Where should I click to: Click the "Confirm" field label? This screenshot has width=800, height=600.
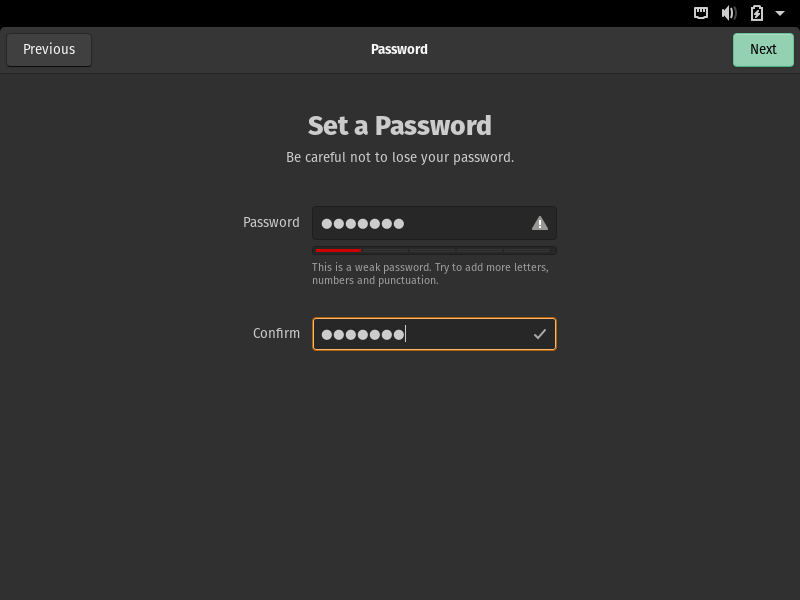click(276, 333)
